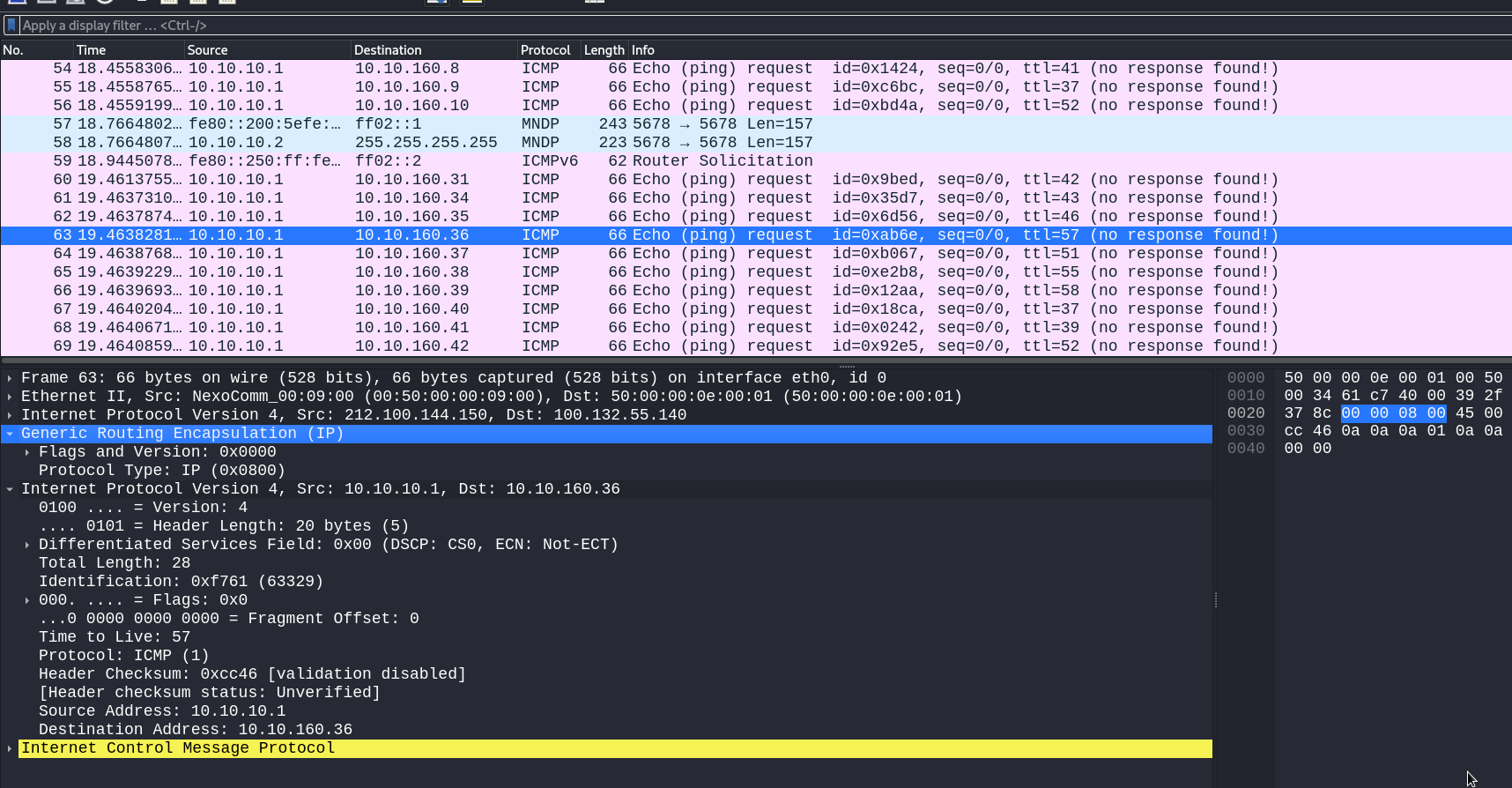1512x788 pixels.
Task: Expand Internet Control Message Protocol section
Action: [10, 748]
